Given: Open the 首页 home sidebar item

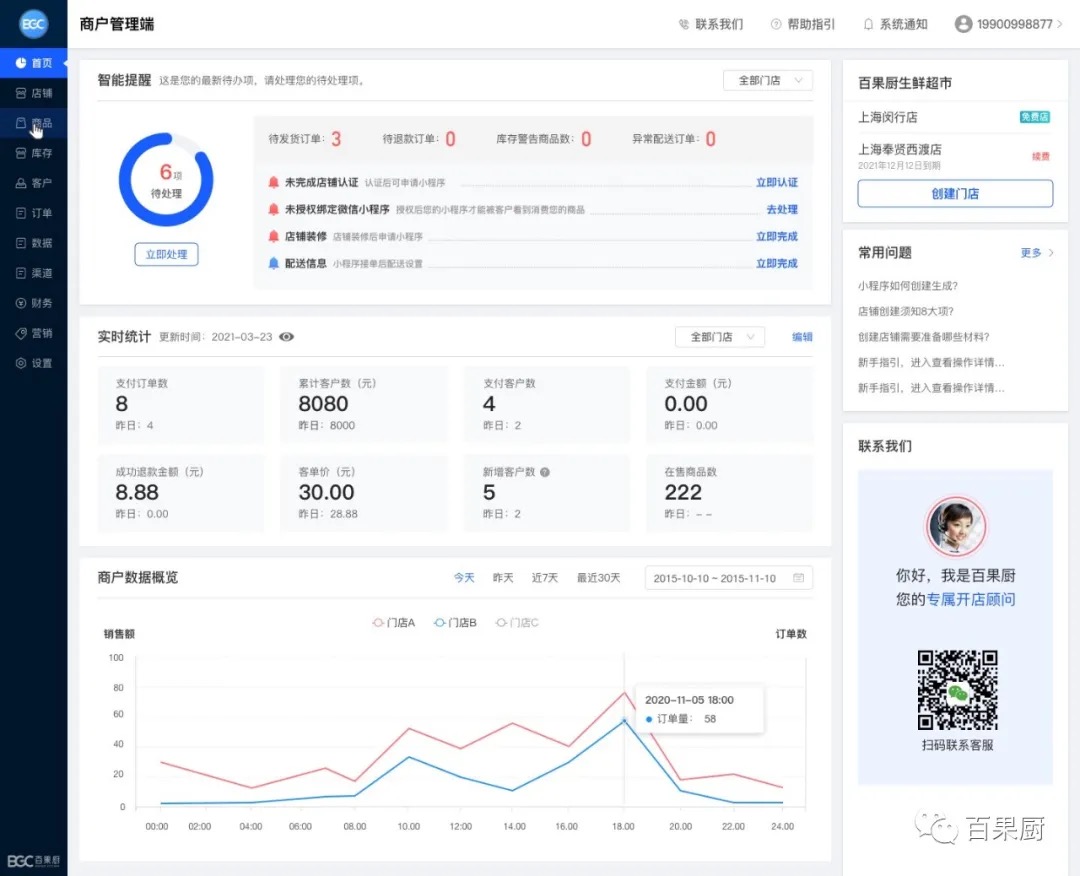Looking at the screenshot, I should tap(34, 63).
